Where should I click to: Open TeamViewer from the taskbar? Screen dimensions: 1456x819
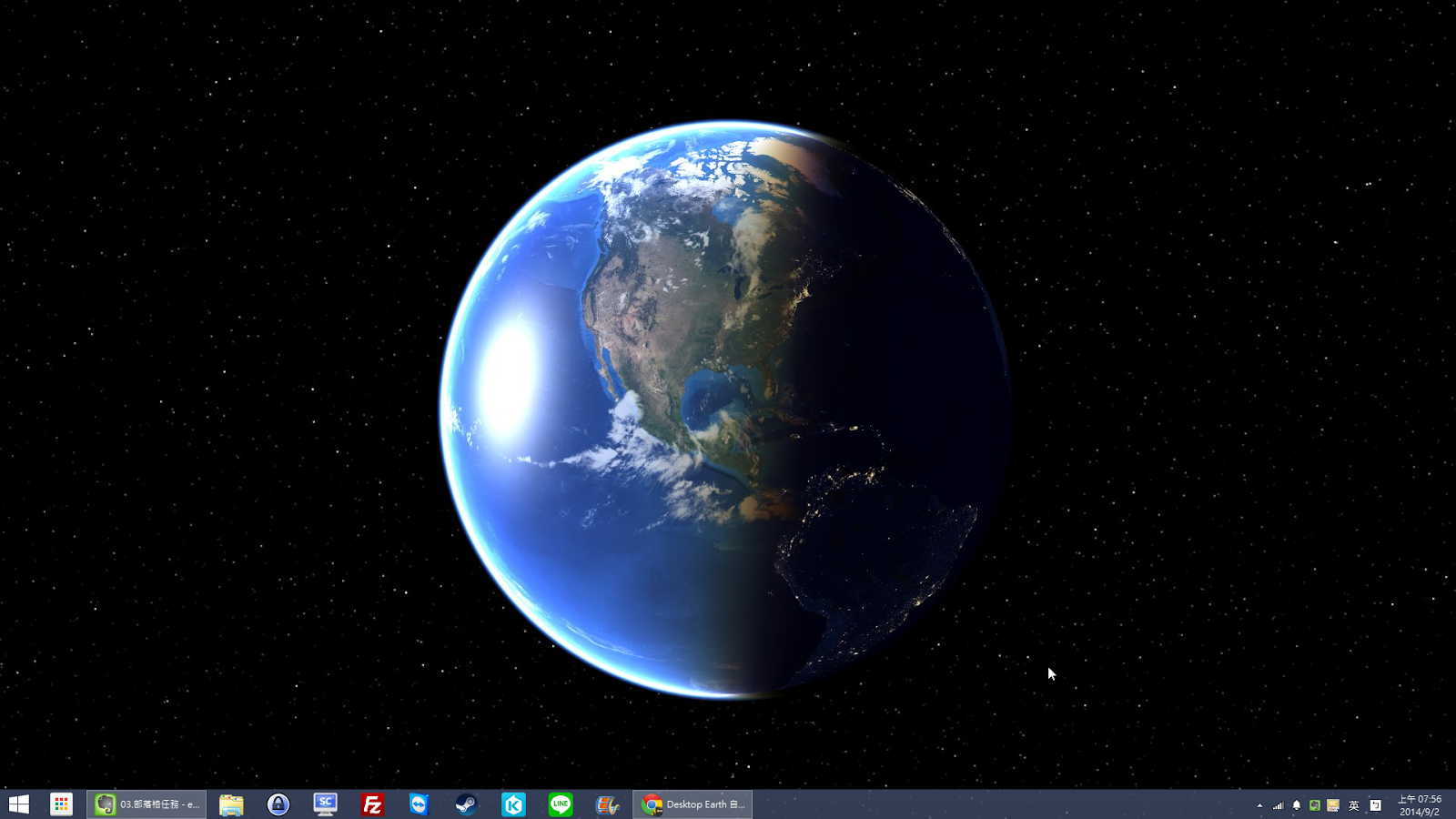(x=419, y=804)
